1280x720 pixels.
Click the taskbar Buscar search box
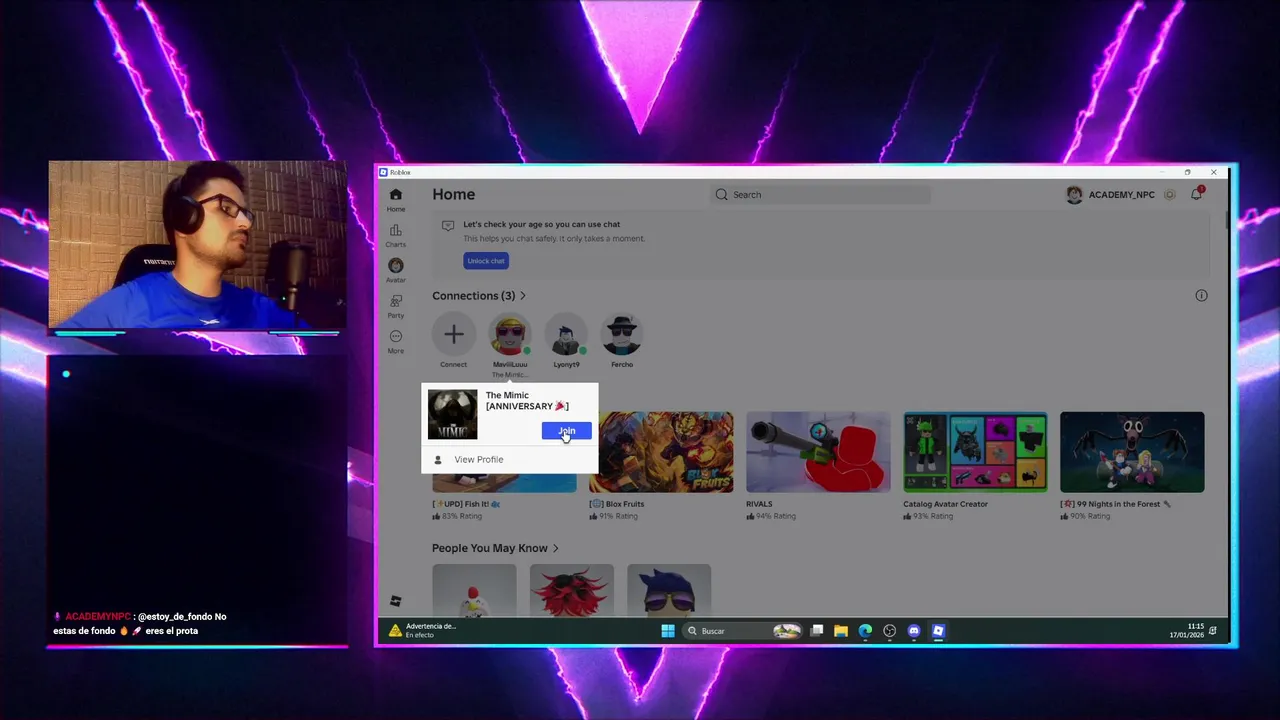744,631
